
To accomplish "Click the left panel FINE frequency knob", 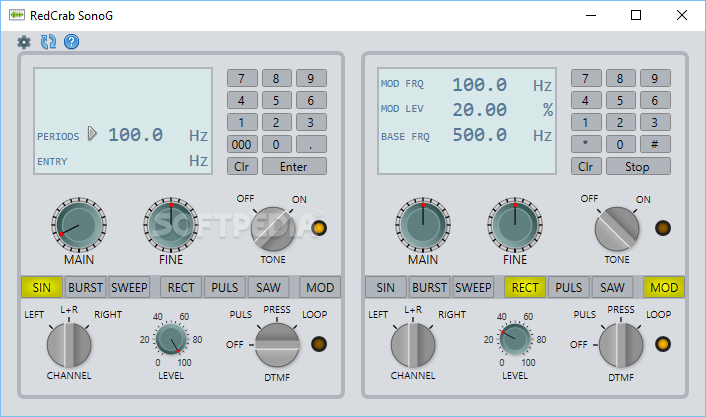I will pos(171,224).
